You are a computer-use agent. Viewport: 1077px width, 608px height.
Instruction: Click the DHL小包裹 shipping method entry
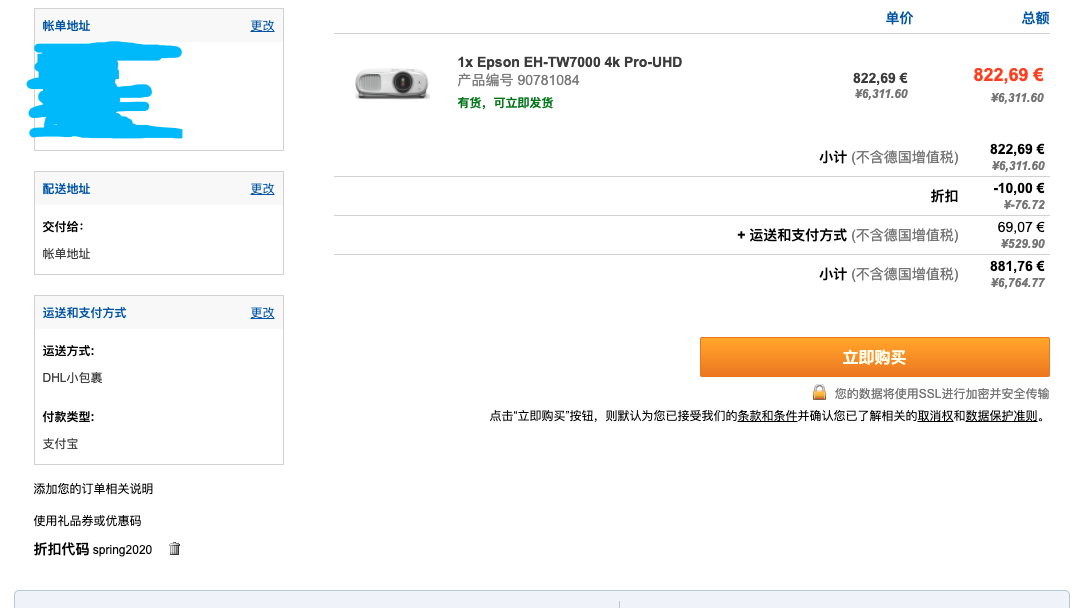(x=72, y=377)
